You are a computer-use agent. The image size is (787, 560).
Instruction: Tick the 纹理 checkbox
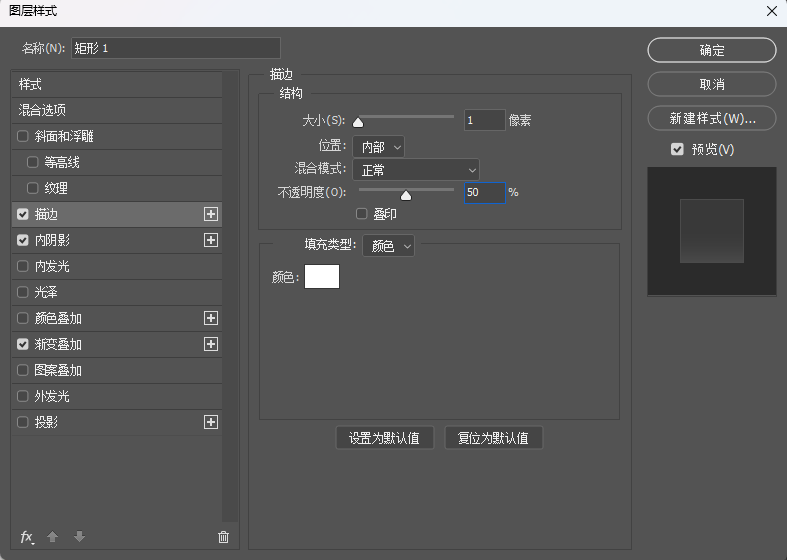pyautogui.click(x=33, y=188)
